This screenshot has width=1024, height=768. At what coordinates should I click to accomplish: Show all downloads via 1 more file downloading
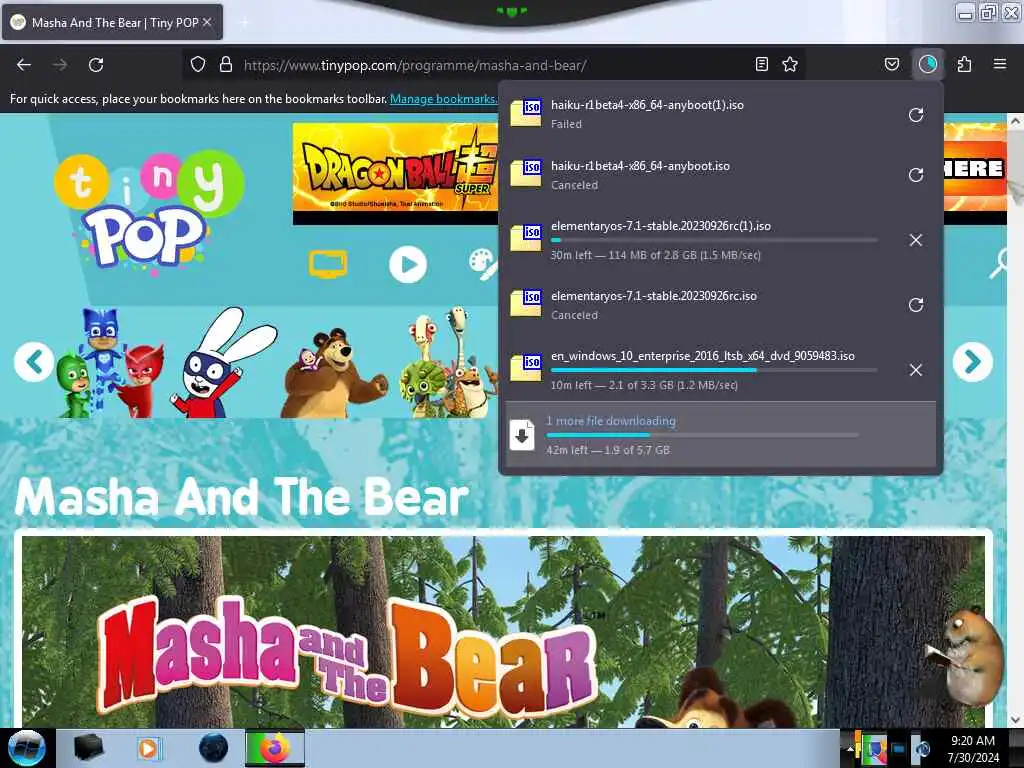pyautogui.click(x=720, y=435)
